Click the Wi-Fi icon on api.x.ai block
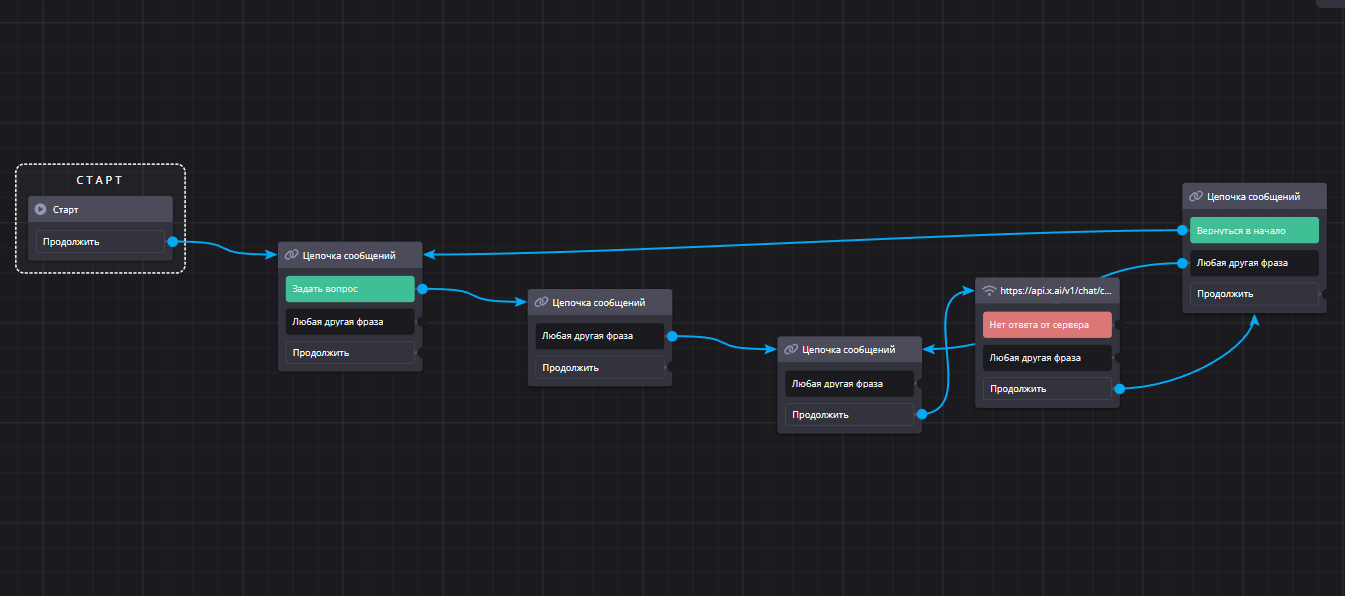Image resolution: width=1345 pixels, height=596 pixels. click(x=990, y=291)
